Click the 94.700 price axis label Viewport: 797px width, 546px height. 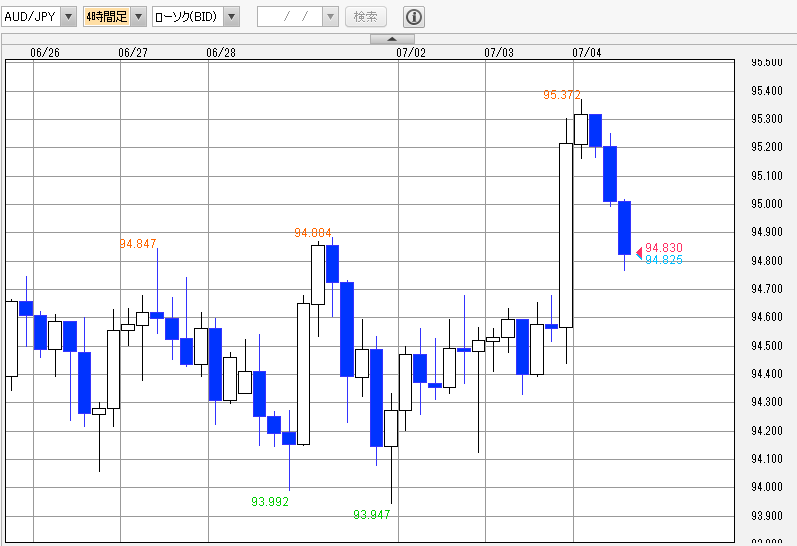click(767, 289)
